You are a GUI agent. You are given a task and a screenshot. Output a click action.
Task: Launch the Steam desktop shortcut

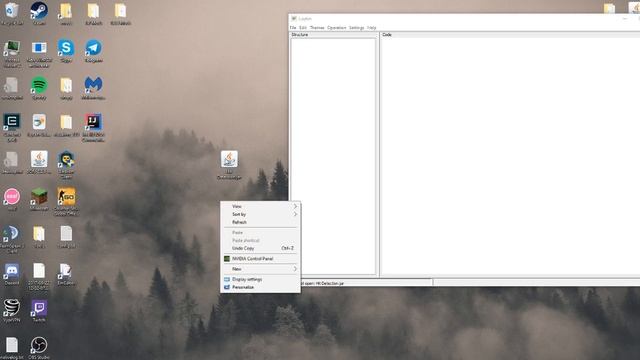click(x=39, y=11)
